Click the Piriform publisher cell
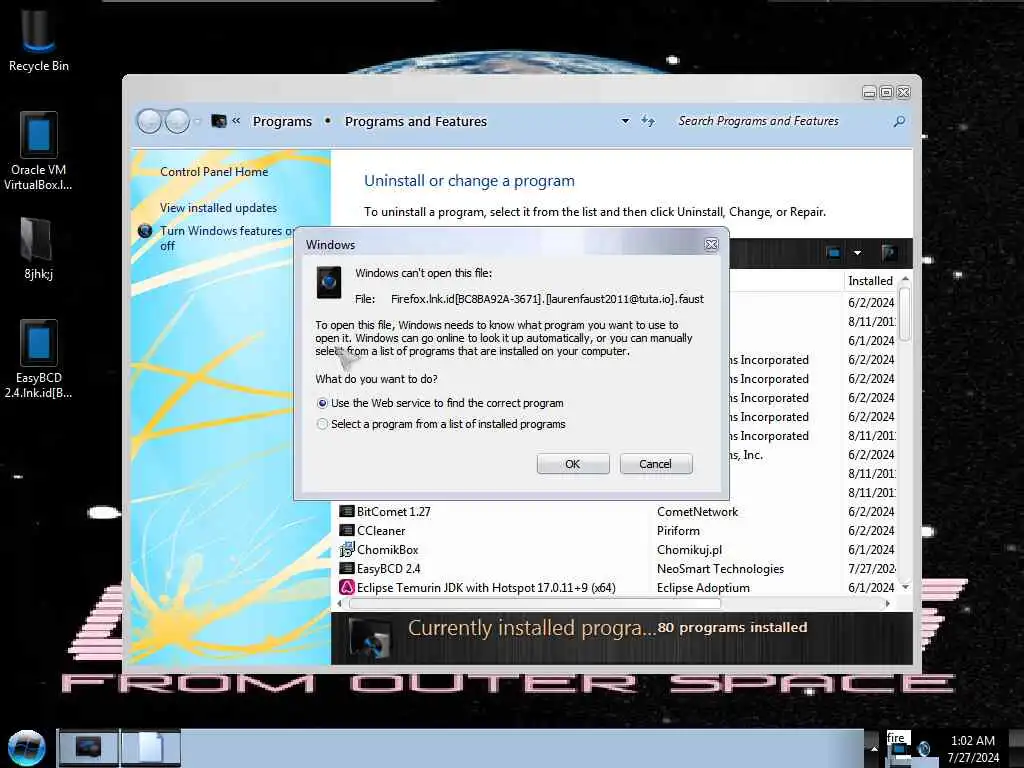The height and width of the screenshot is (768, 1024). click(679, 530)
